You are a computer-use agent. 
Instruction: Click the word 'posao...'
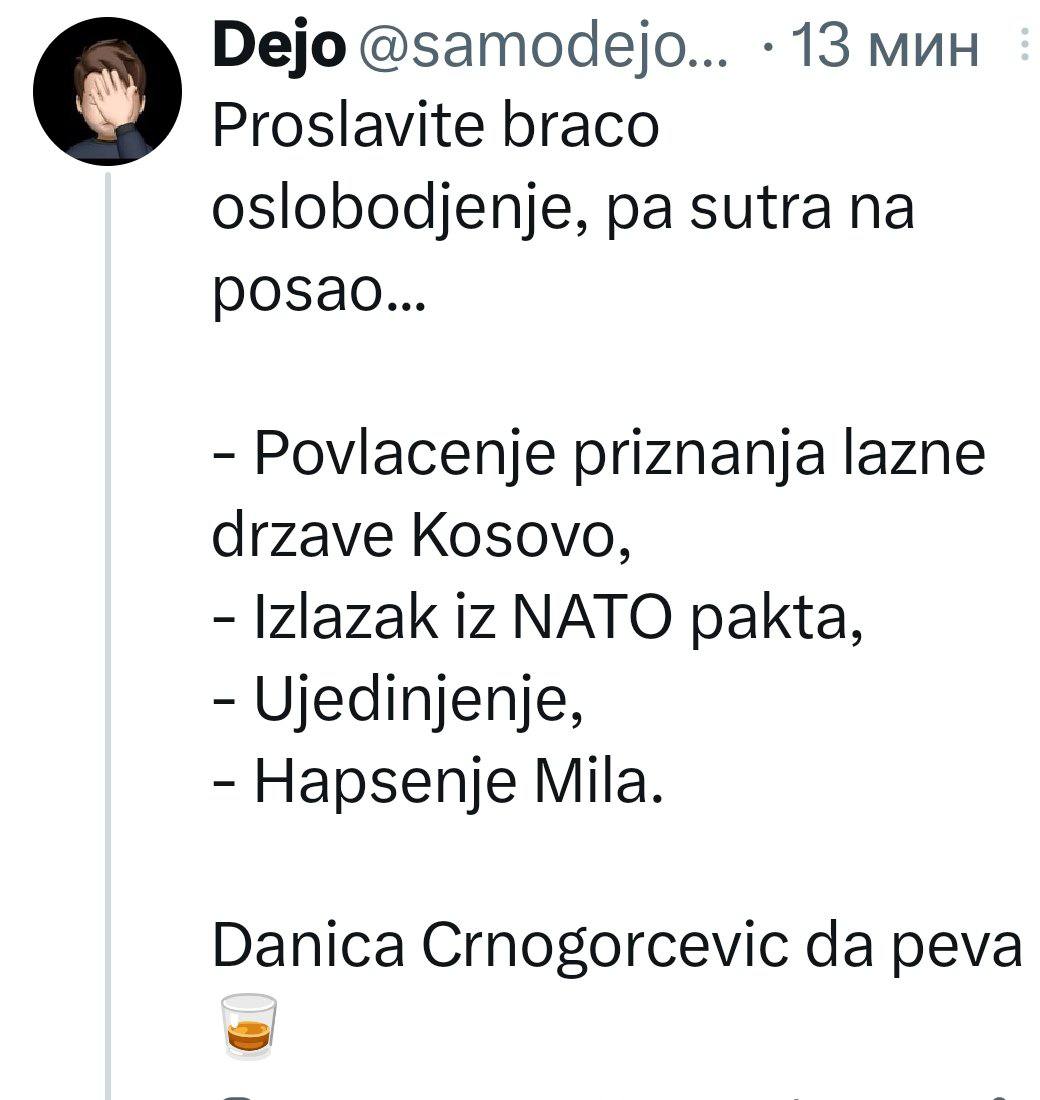(x=319, y=290)
